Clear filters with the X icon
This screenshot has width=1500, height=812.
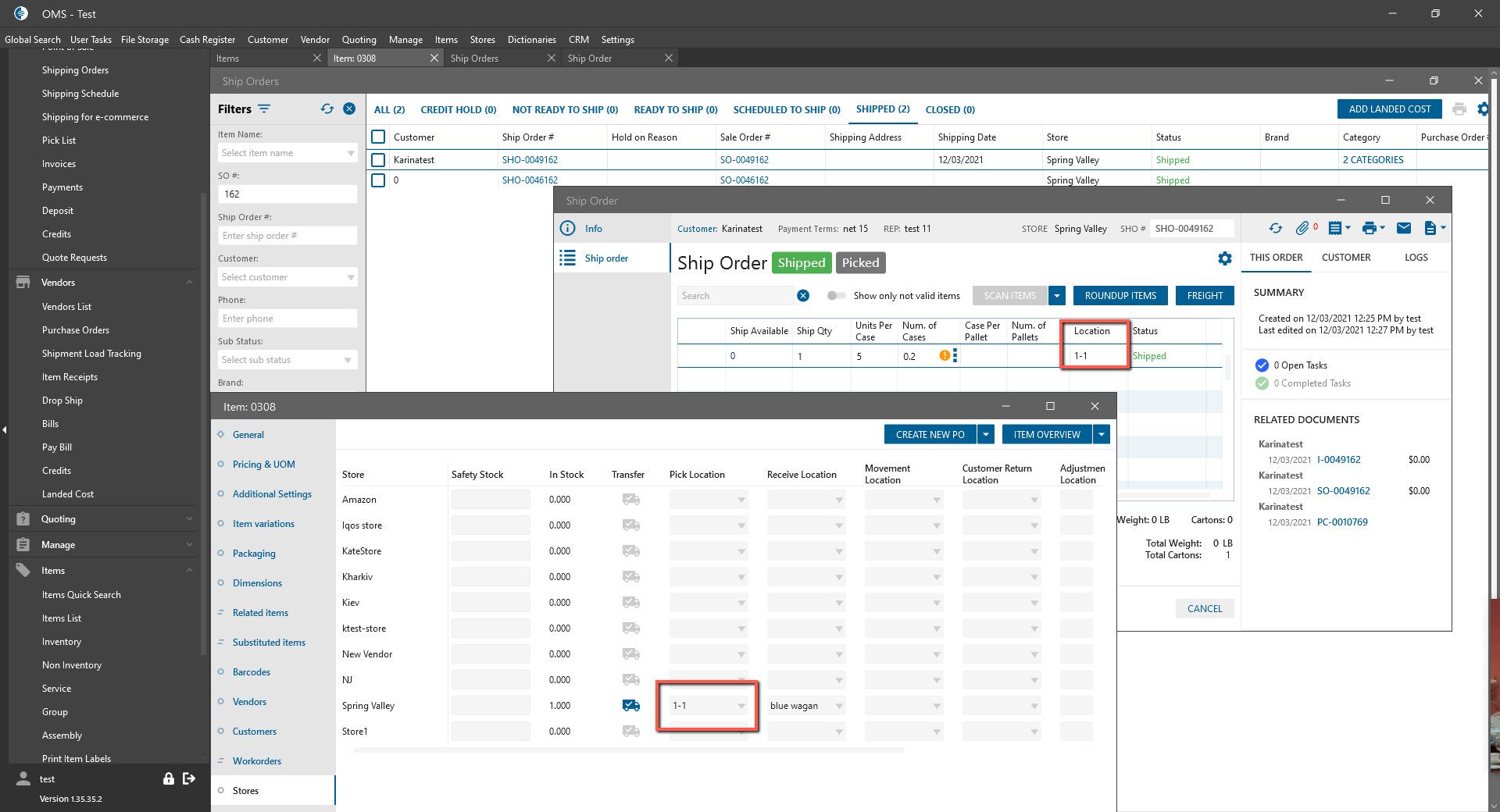pyautogui.click(x=349, y=109)
